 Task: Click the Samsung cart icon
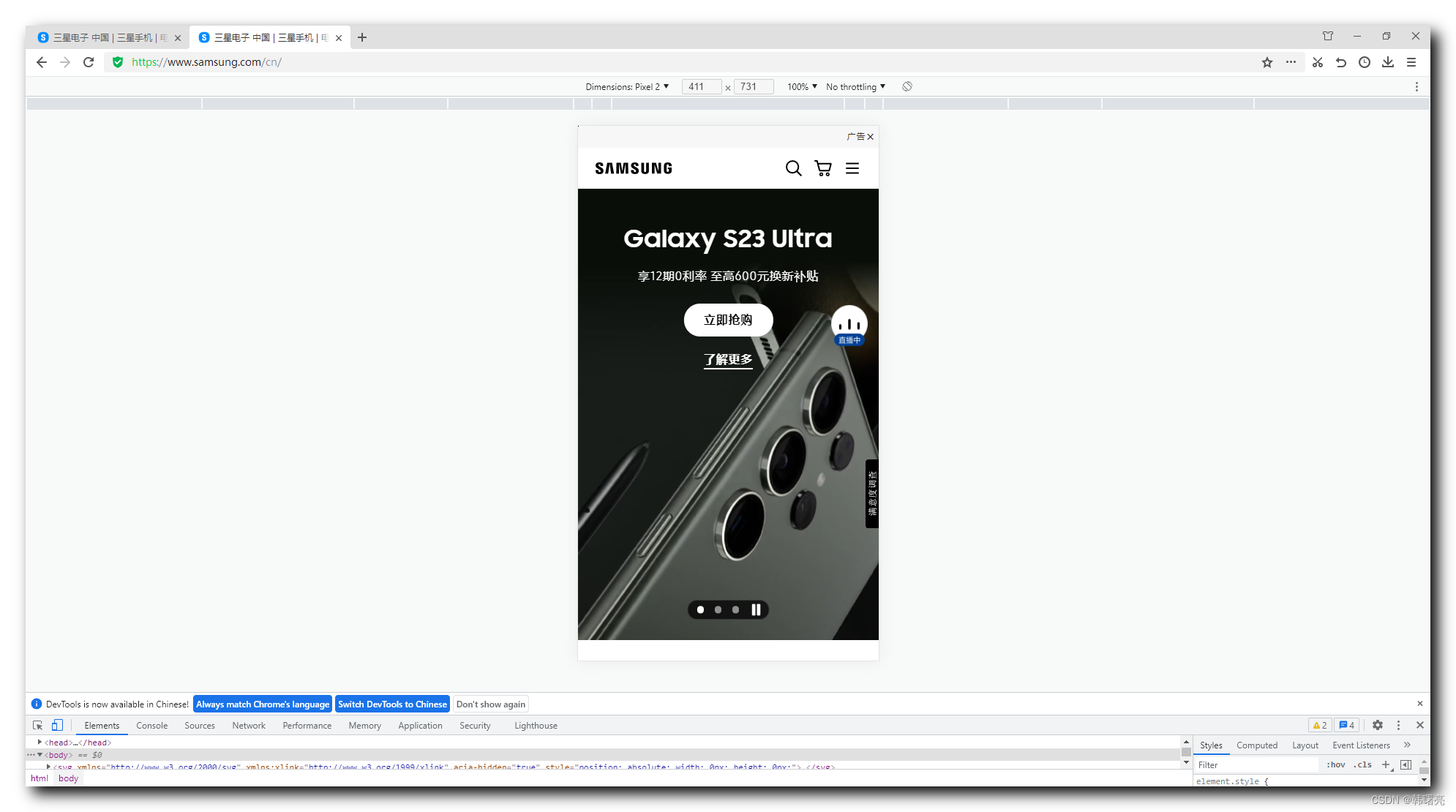click(x=823, y=167)
